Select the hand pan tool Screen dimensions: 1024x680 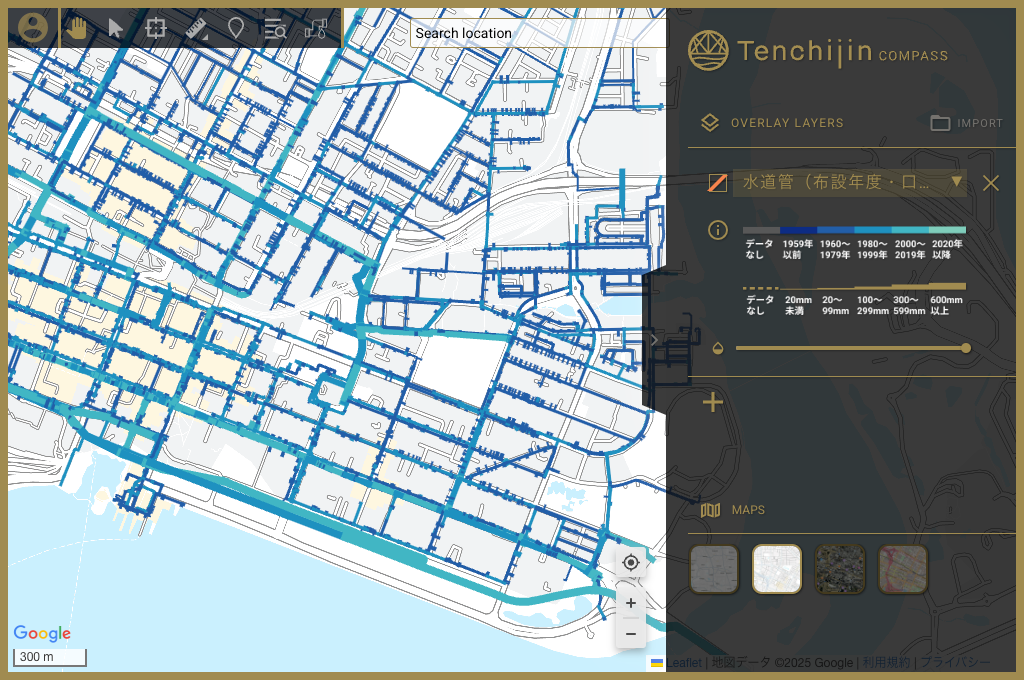[x=77, y=28]
